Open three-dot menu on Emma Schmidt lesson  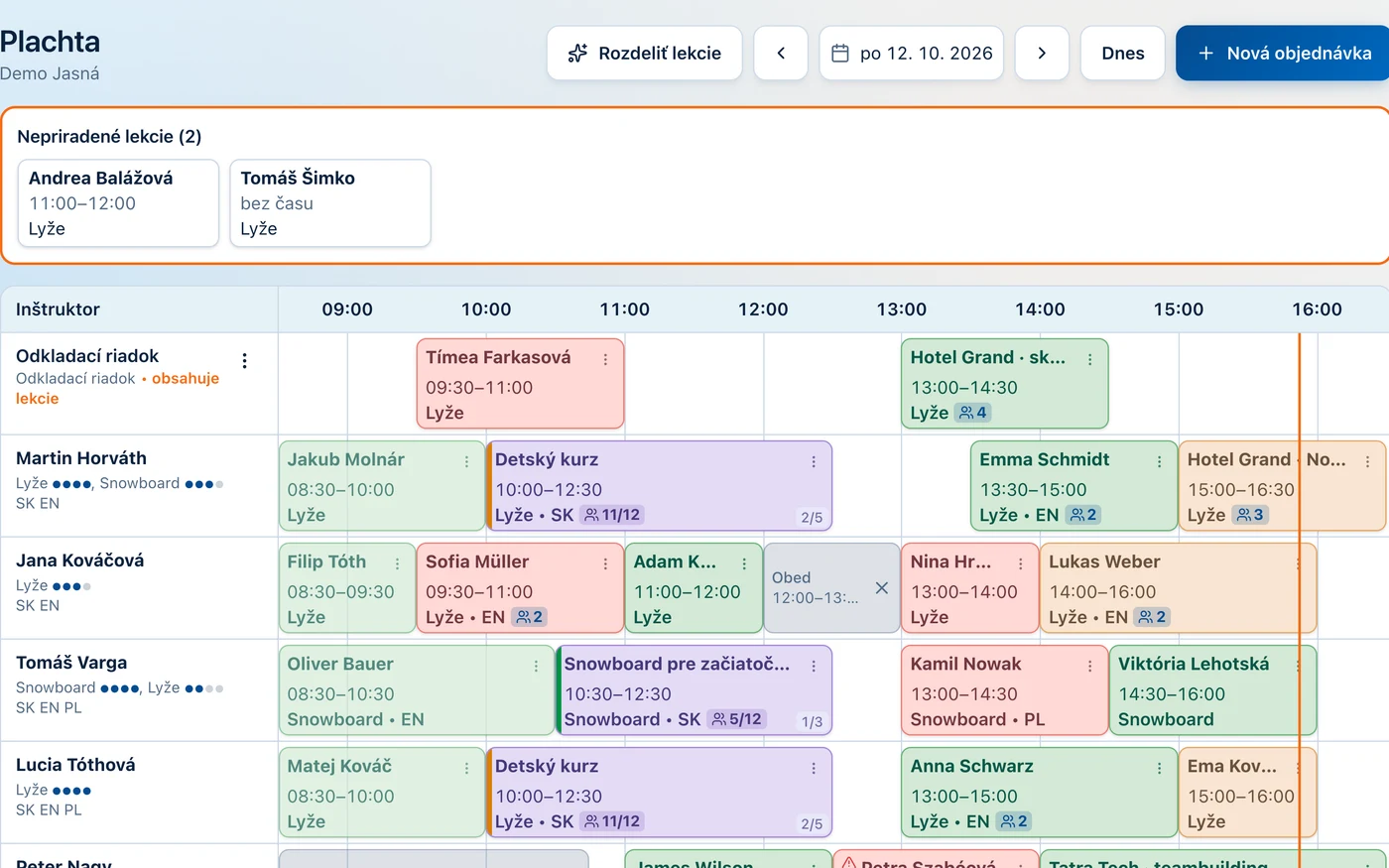click(1159, 461)
